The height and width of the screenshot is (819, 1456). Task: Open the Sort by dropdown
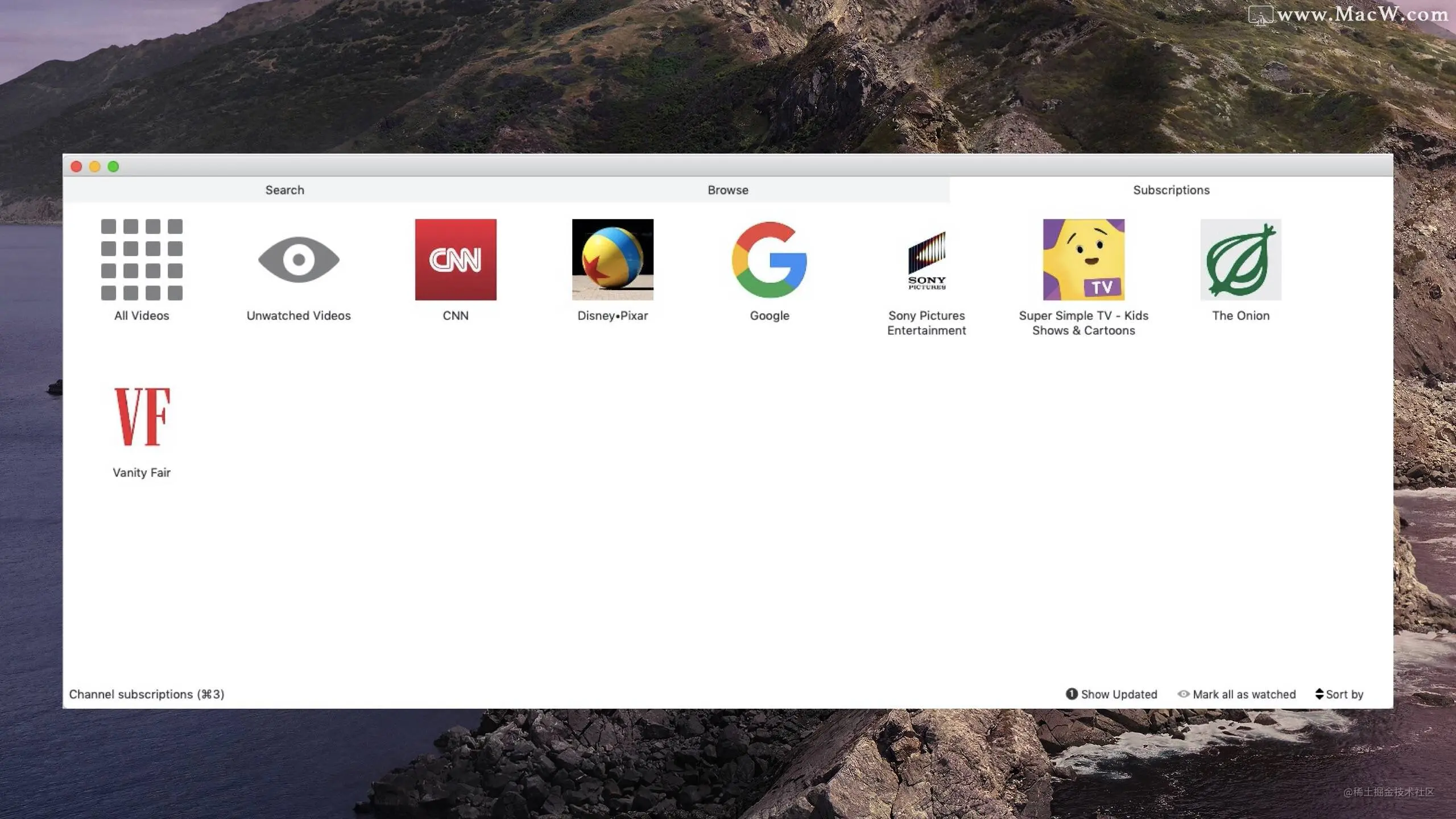1339,694
